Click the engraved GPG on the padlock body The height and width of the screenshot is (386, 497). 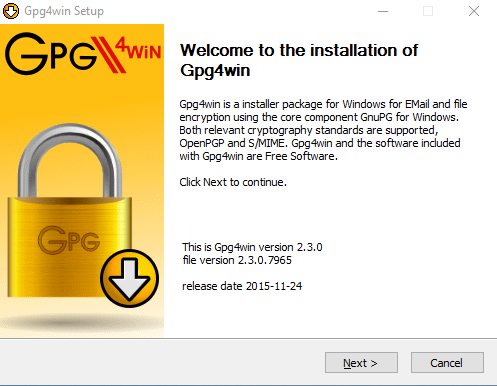(x=69, y=240)
